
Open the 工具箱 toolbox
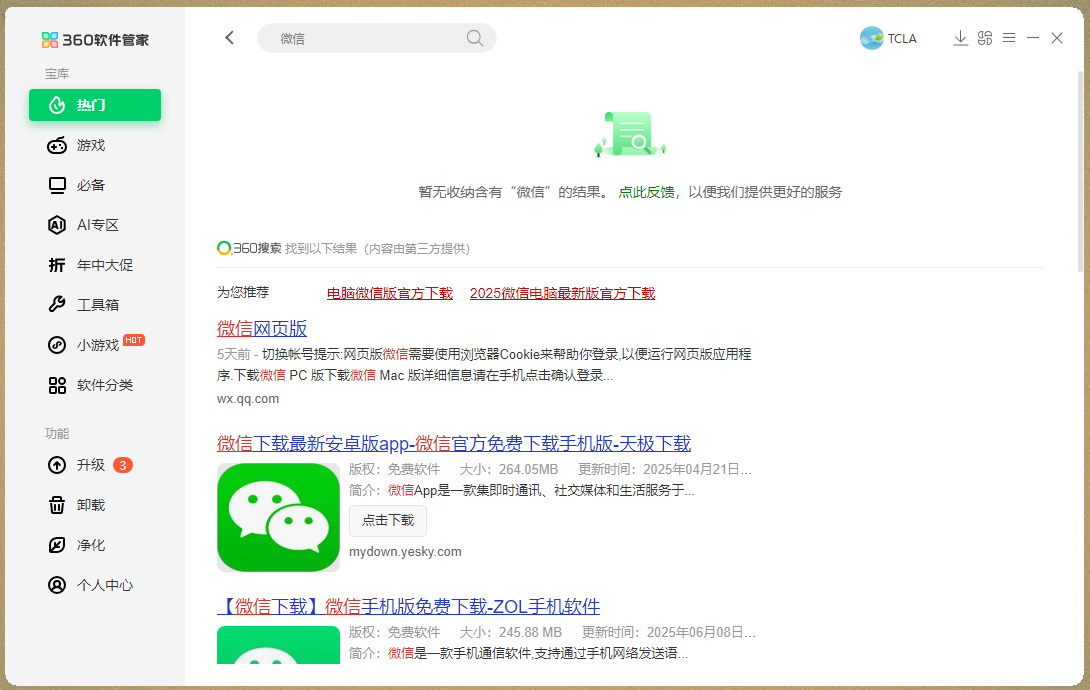tap(95, 305)
